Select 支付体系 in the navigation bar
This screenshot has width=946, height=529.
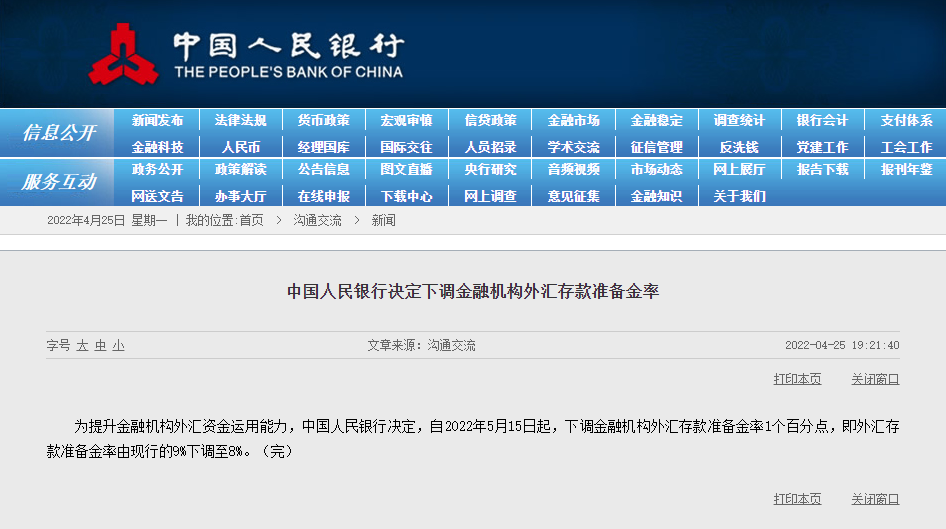pyautogui.click(x=906, y=120)
